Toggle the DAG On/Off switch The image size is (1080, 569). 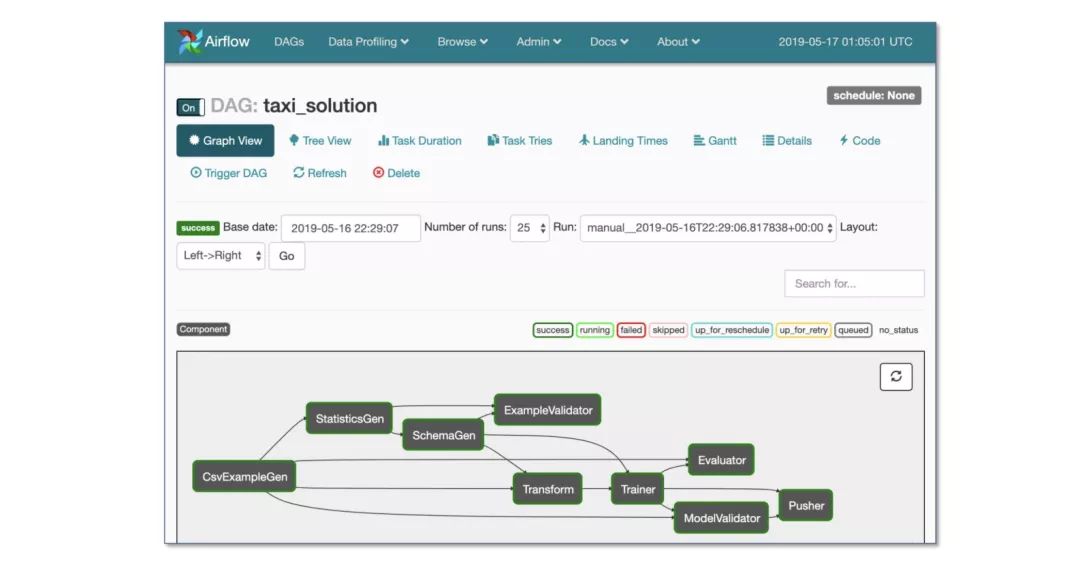pyautogui.click(x=191, y=107)
